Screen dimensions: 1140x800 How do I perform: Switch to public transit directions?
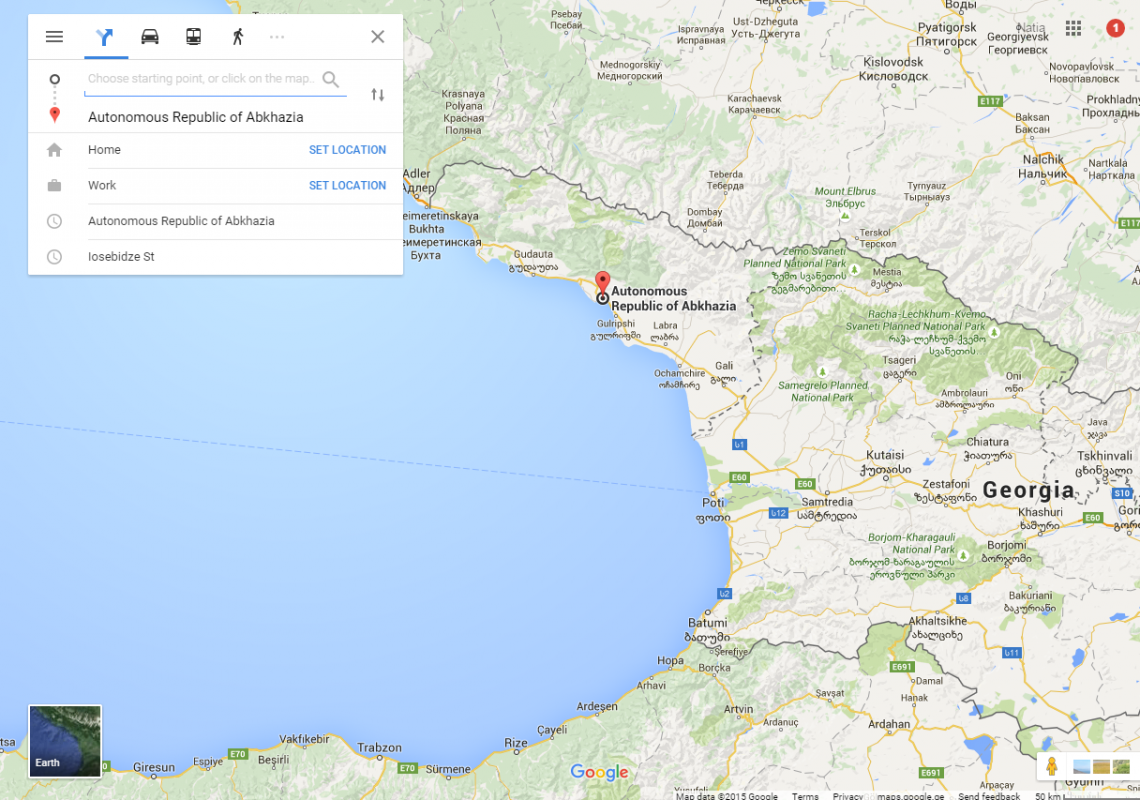click(x=193, y=36)
